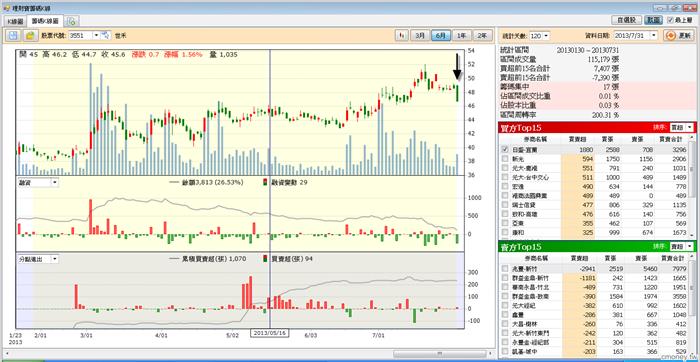Switch to the K線圖 tab

[15, 21]
